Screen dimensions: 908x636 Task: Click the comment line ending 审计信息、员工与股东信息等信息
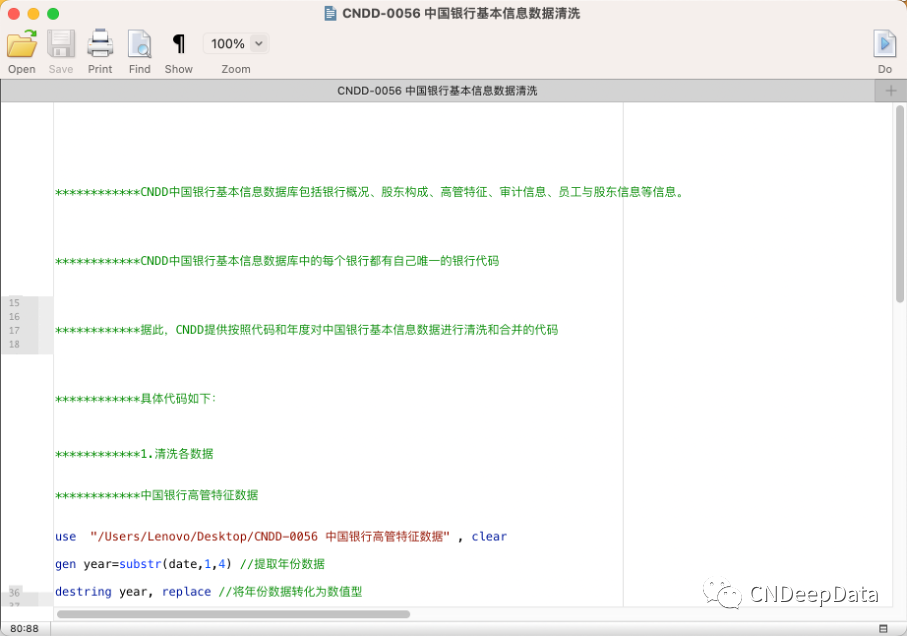click(x=370, y=192)
